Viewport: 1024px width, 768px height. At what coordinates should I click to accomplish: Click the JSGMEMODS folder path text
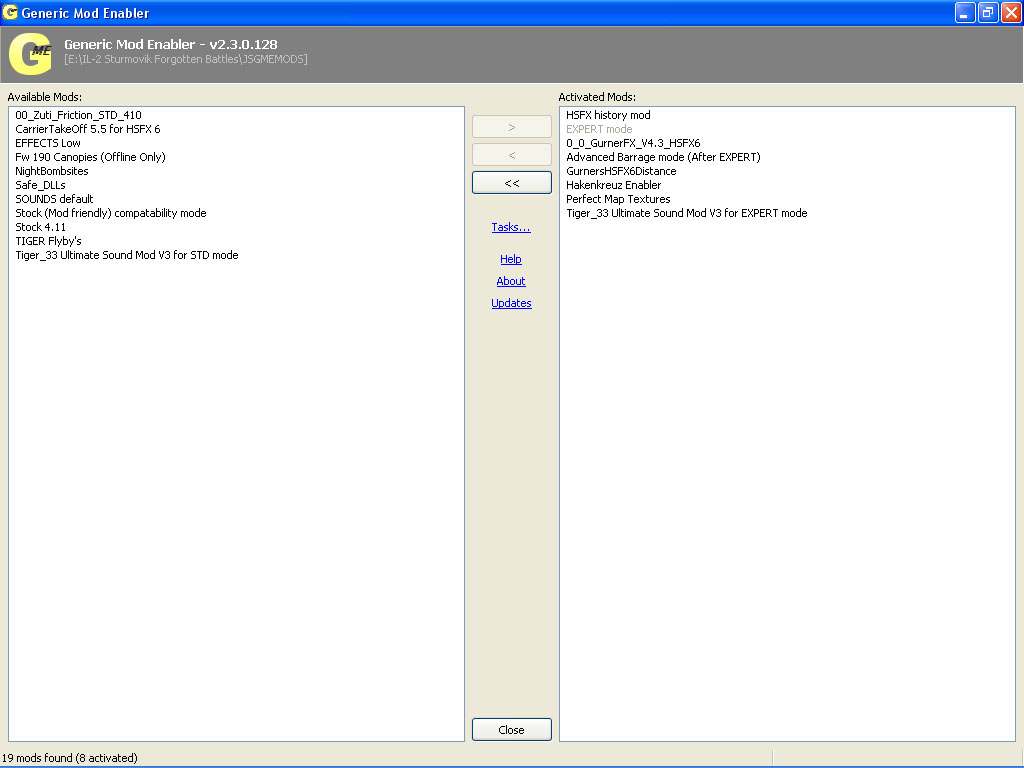pos(185,59)
